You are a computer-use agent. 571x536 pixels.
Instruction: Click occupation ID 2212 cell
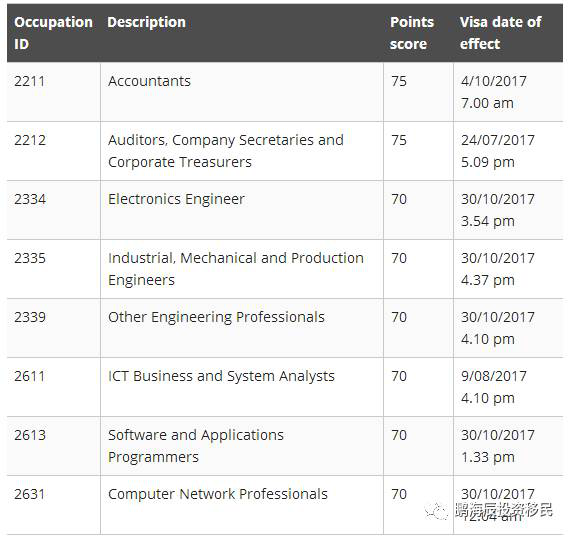coord(54,151)
